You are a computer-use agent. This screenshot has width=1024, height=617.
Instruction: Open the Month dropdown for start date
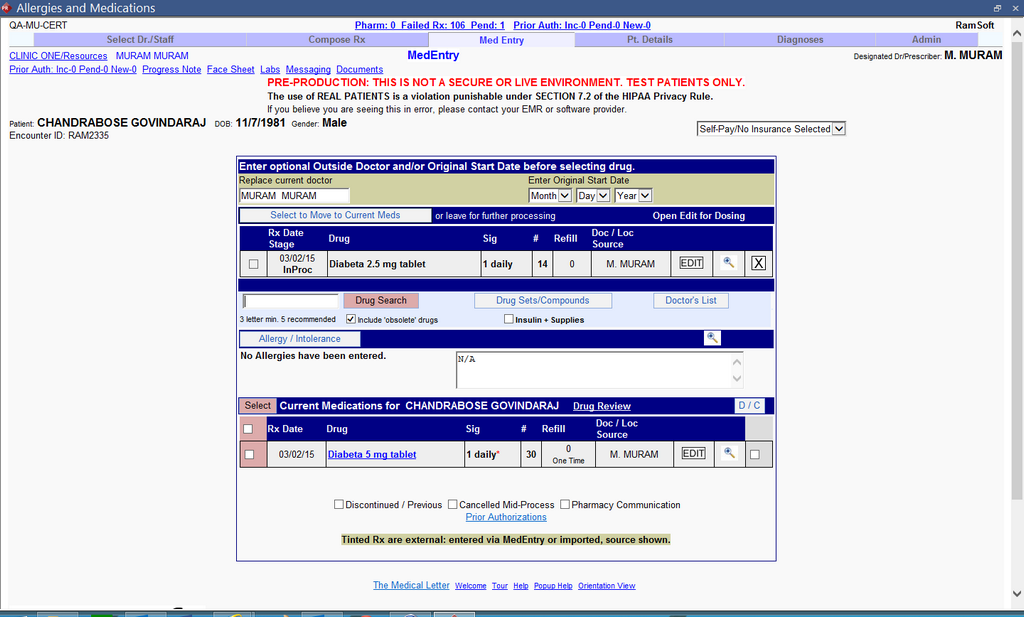(x=550, y=196)
